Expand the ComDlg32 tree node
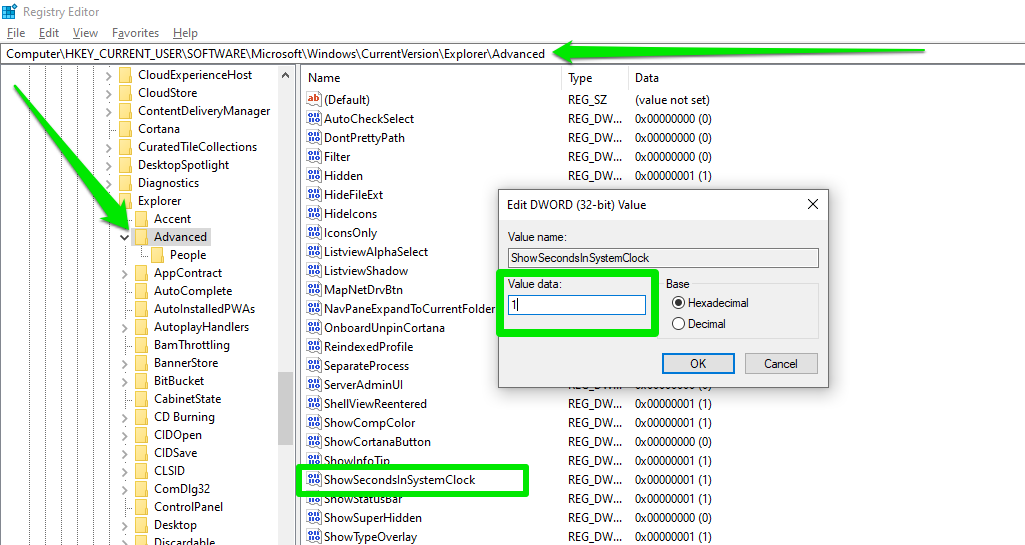 [x=124, y=489]
